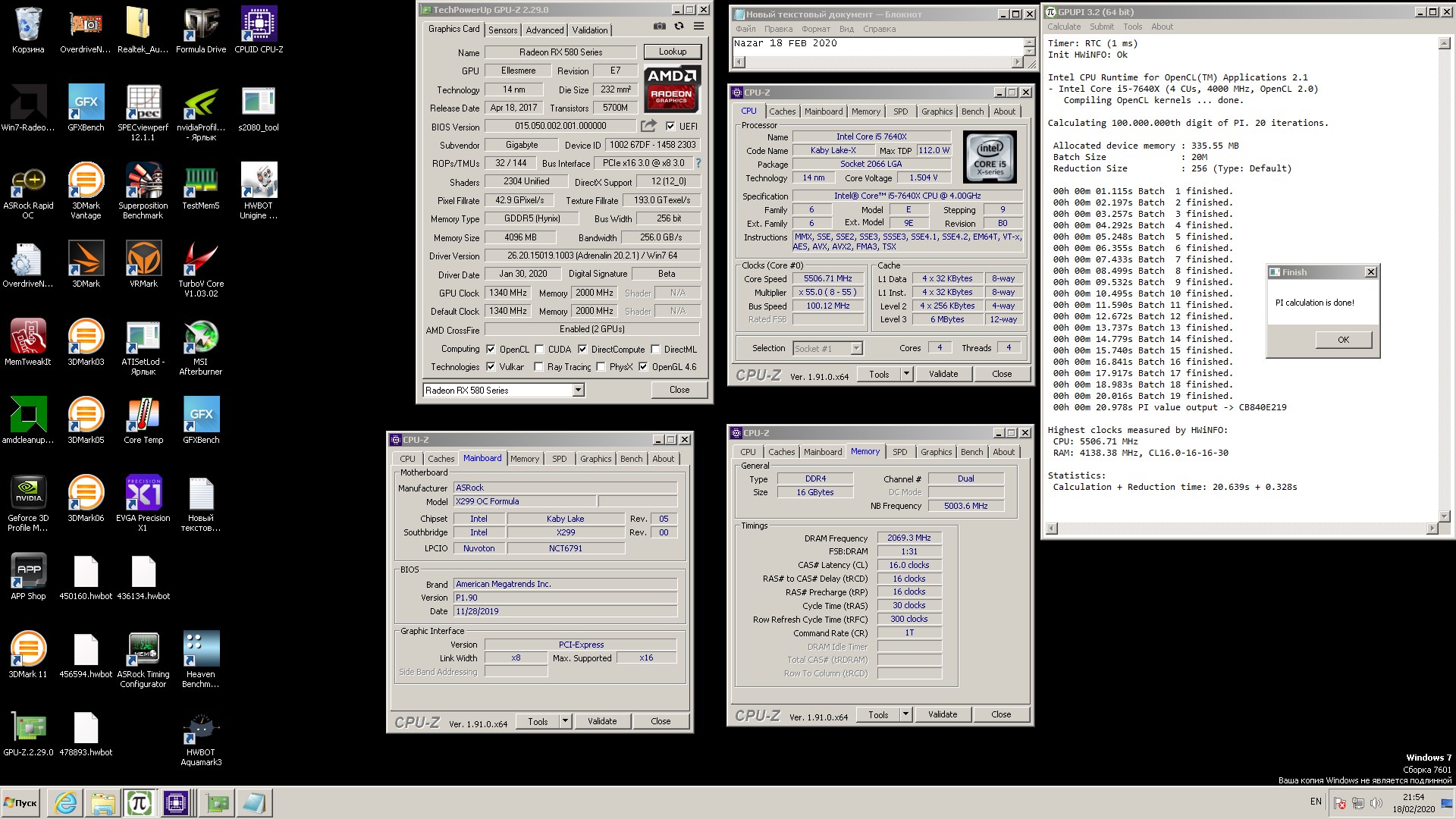Viewport: 1456px width, 819px height.
Task: Switch to GPUPI taskbar button
Action: pos(139,803)
